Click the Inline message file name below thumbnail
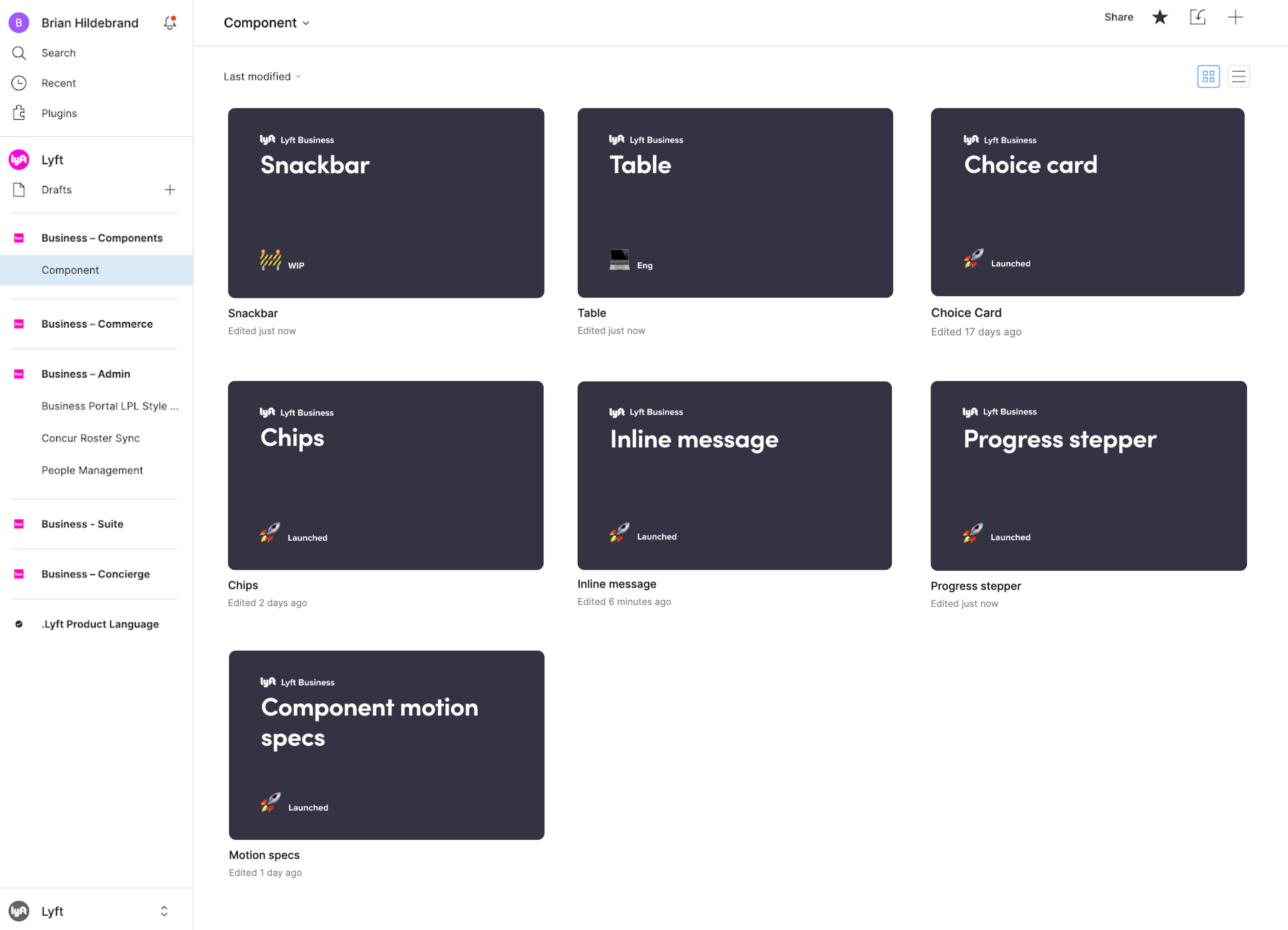The image size is (1288, 930). coord(616,584)
